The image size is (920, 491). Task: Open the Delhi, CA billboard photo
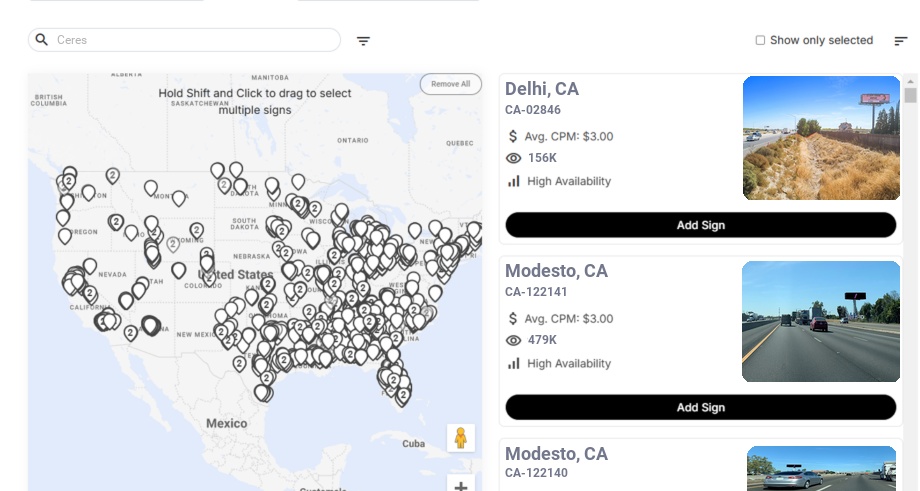[821, 138]
